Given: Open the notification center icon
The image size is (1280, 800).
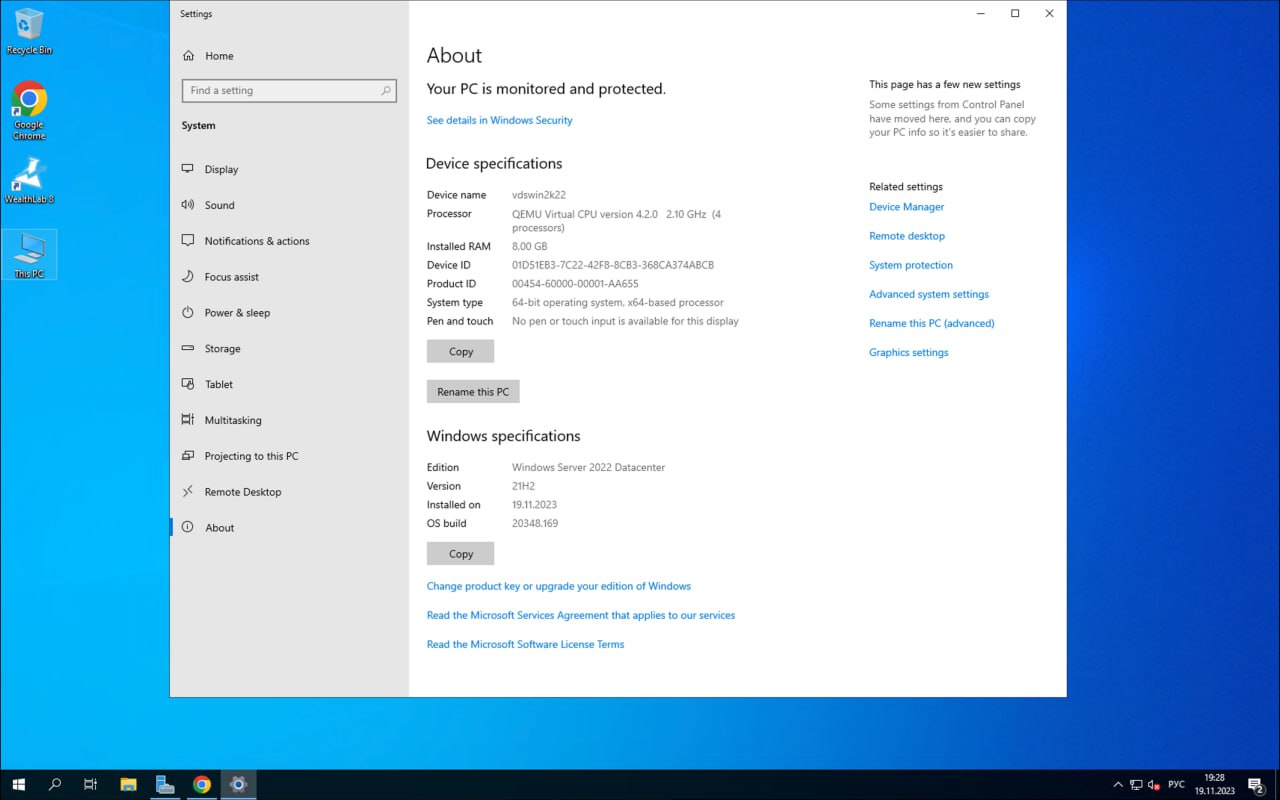Looking at the screenshot, I should pyautogui.click(x=1257, y=785).
